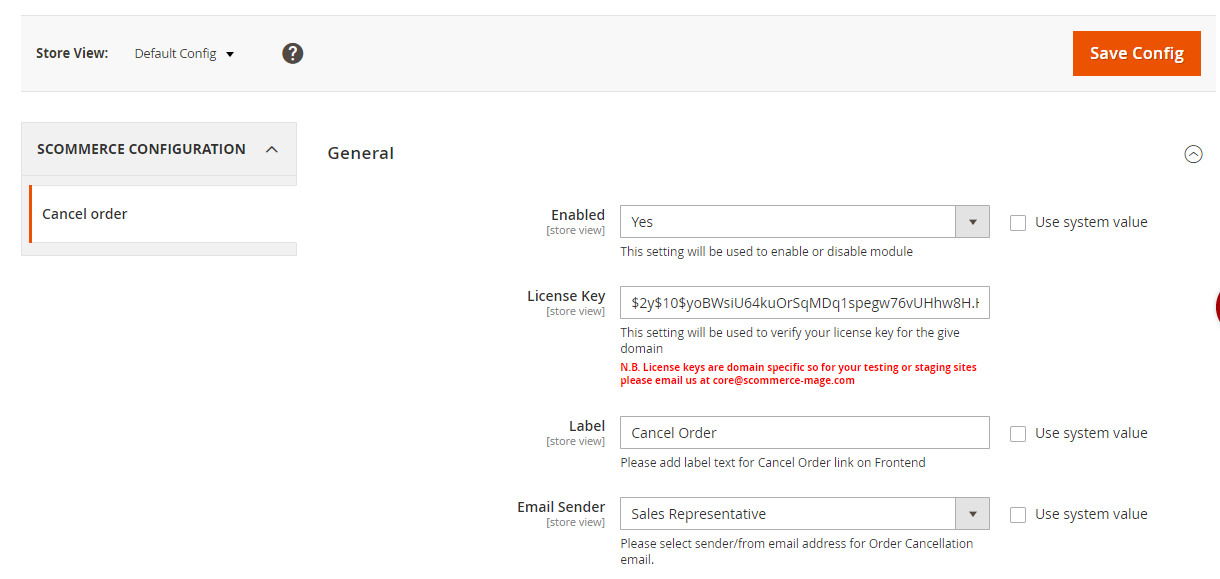The height and width of the screenshot is (579, 1220).
Task: Click the red circular widget at right edge
Action: [1216, 306]
